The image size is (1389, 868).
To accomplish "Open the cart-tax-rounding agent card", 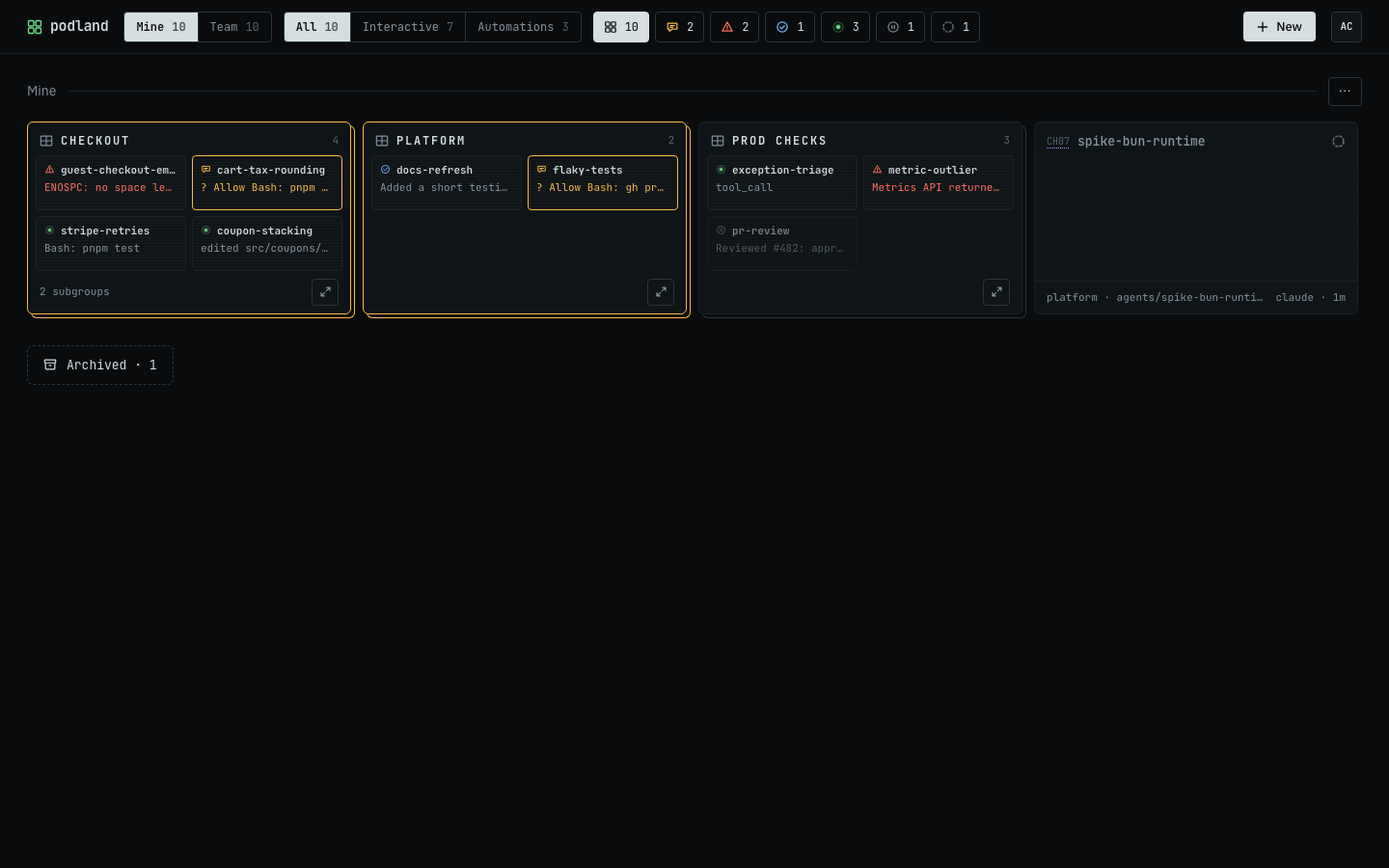I will 267,182.
